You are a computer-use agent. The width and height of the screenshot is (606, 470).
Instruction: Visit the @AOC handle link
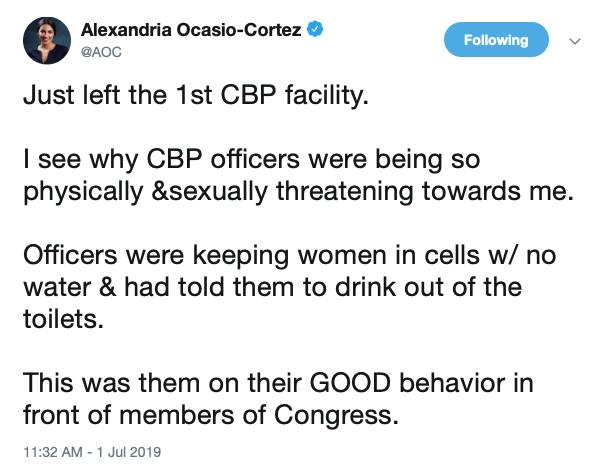click(101, 52)
